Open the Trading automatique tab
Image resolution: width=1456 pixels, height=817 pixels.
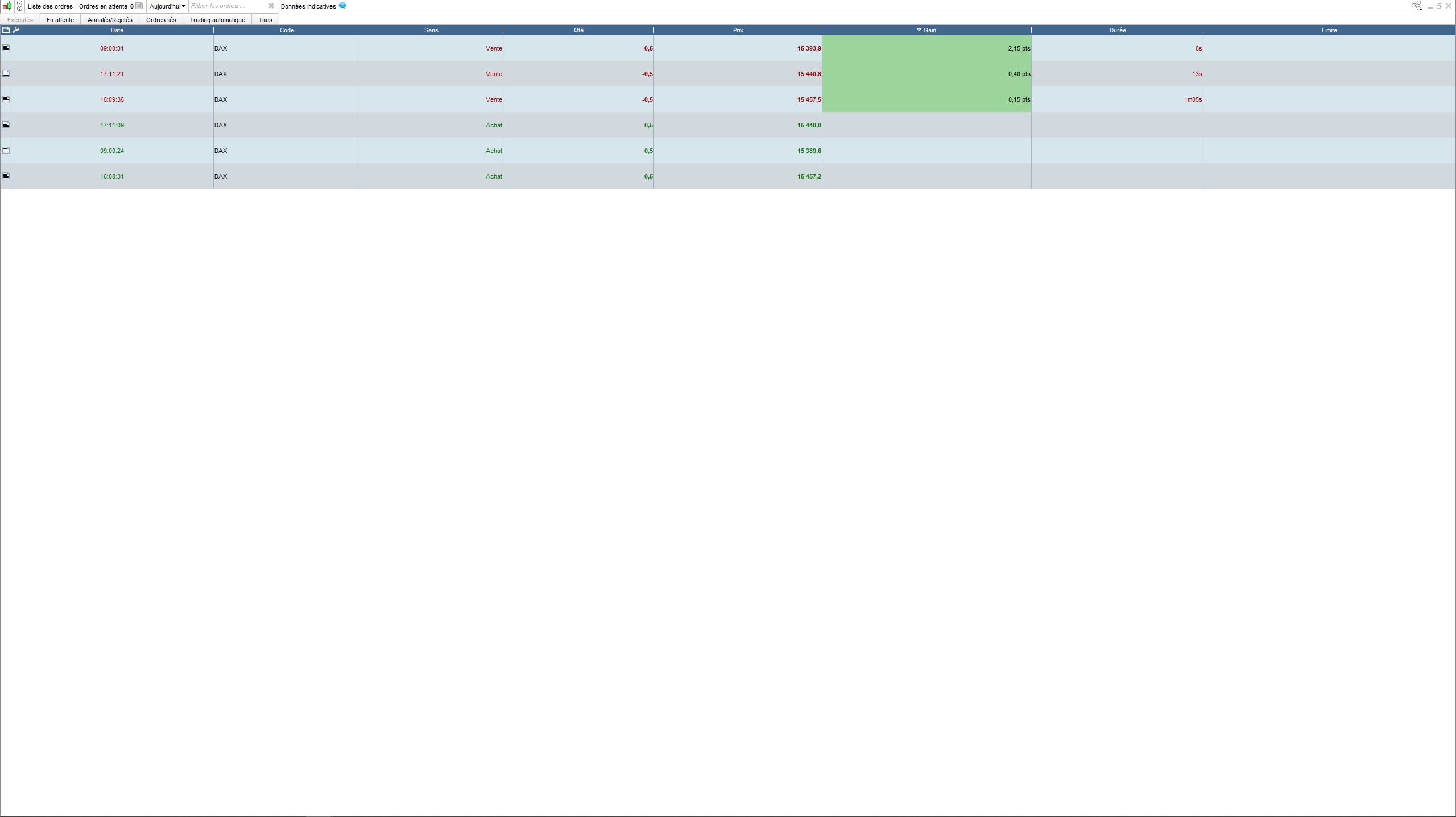(x=217, y=20)
